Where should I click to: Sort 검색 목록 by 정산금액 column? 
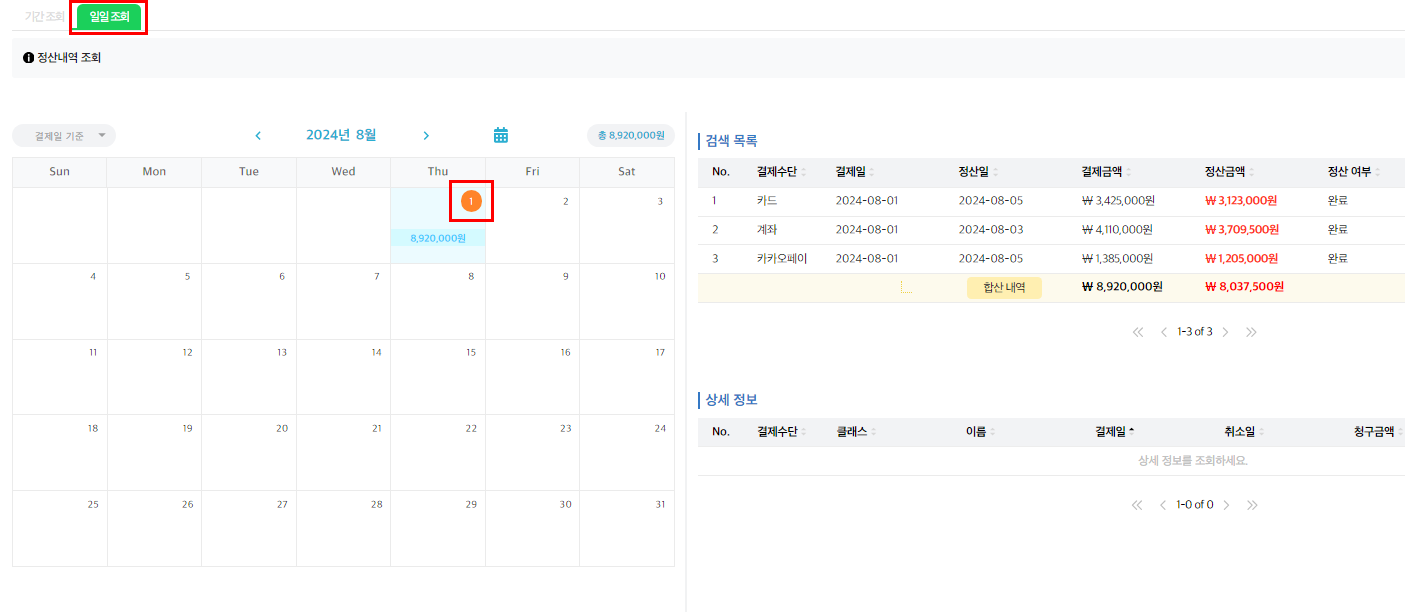tap(1229, 172)
